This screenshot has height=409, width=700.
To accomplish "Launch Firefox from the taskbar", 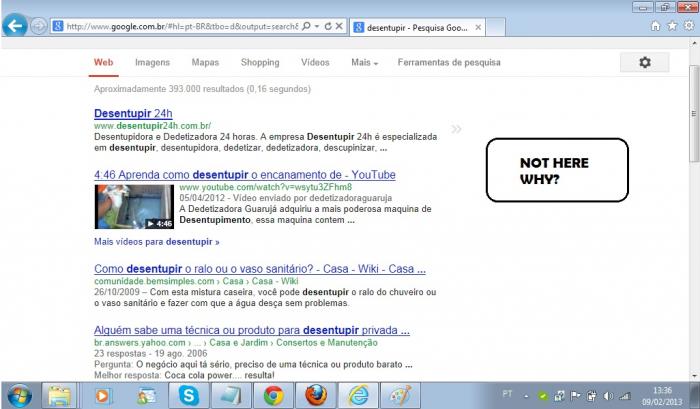I will click(316, 396).
